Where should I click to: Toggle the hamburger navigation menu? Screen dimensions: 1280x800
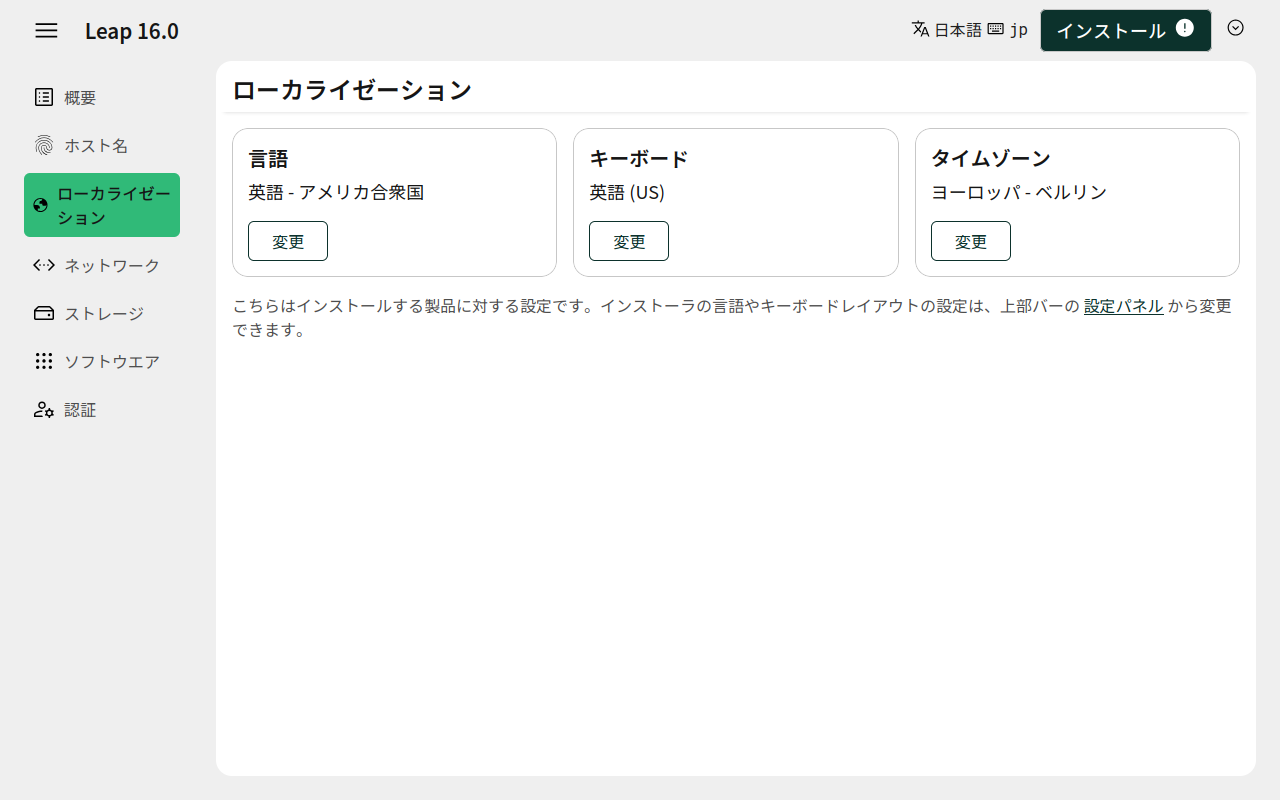(46, 30)
